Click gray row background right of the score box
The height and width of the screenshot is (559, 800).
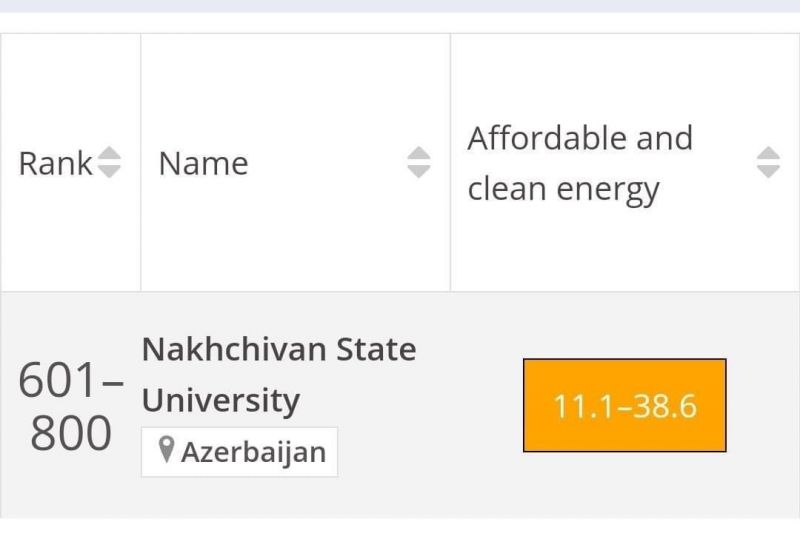click(762, 405)
